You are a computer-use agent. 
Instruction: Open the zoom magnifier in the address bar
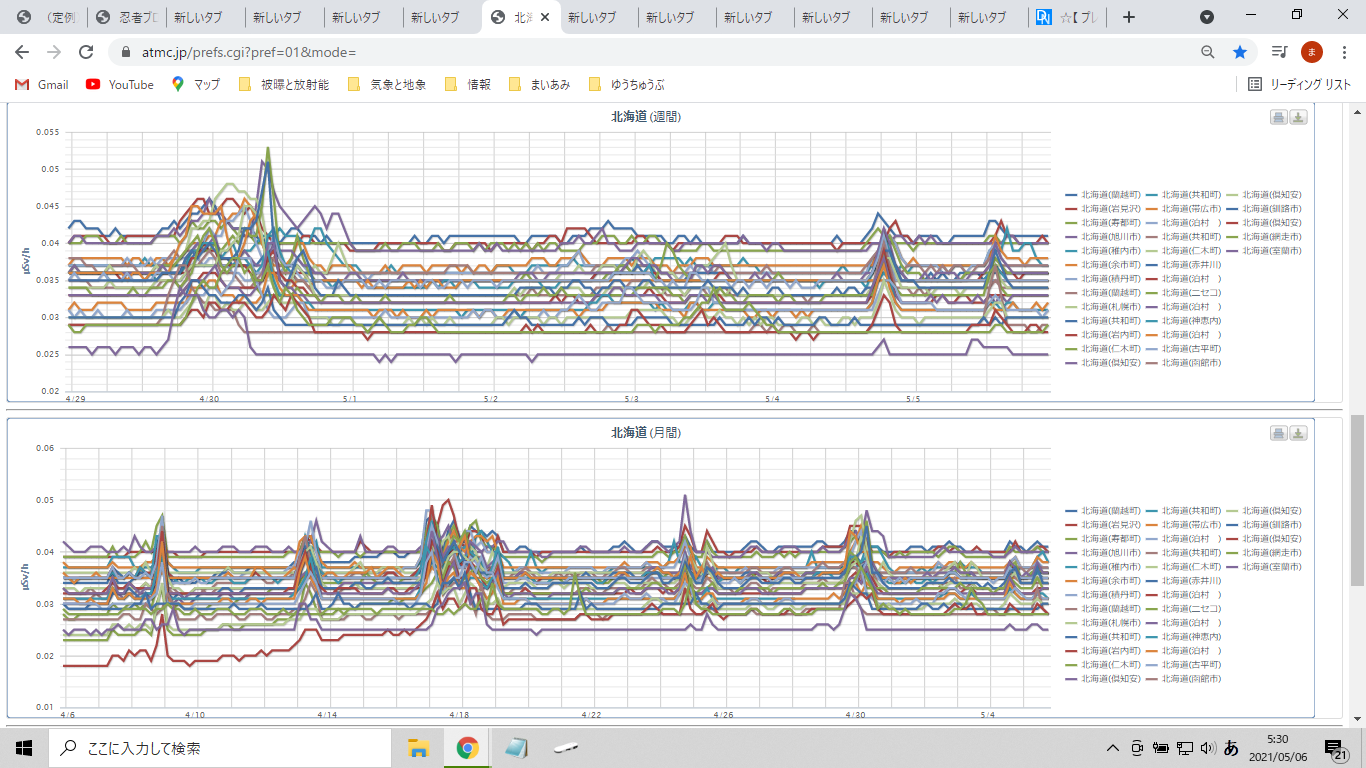click(x=1208, y=52)
